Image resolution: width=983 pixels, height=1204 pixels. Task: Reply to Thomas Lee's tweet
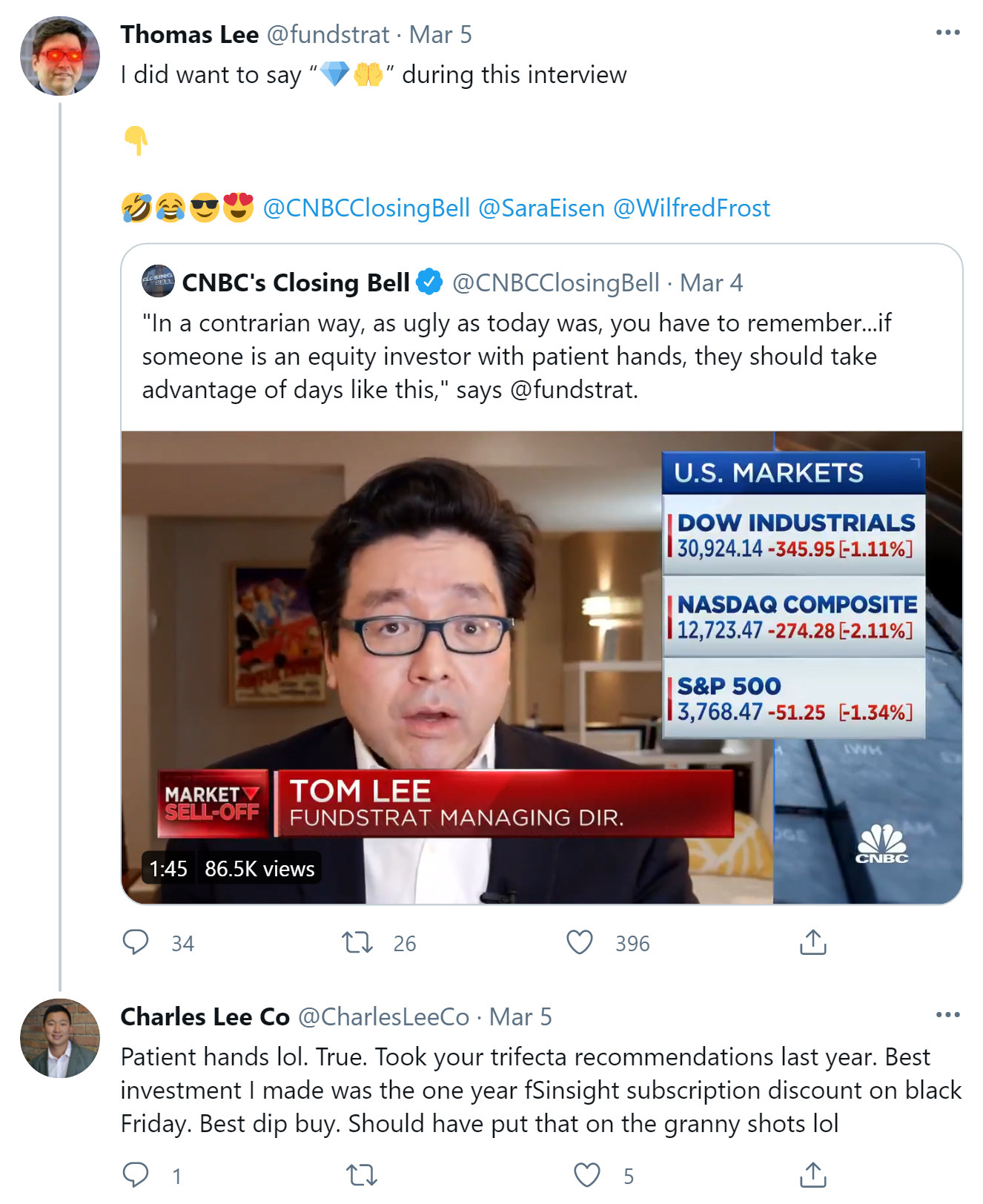(136, 942)
